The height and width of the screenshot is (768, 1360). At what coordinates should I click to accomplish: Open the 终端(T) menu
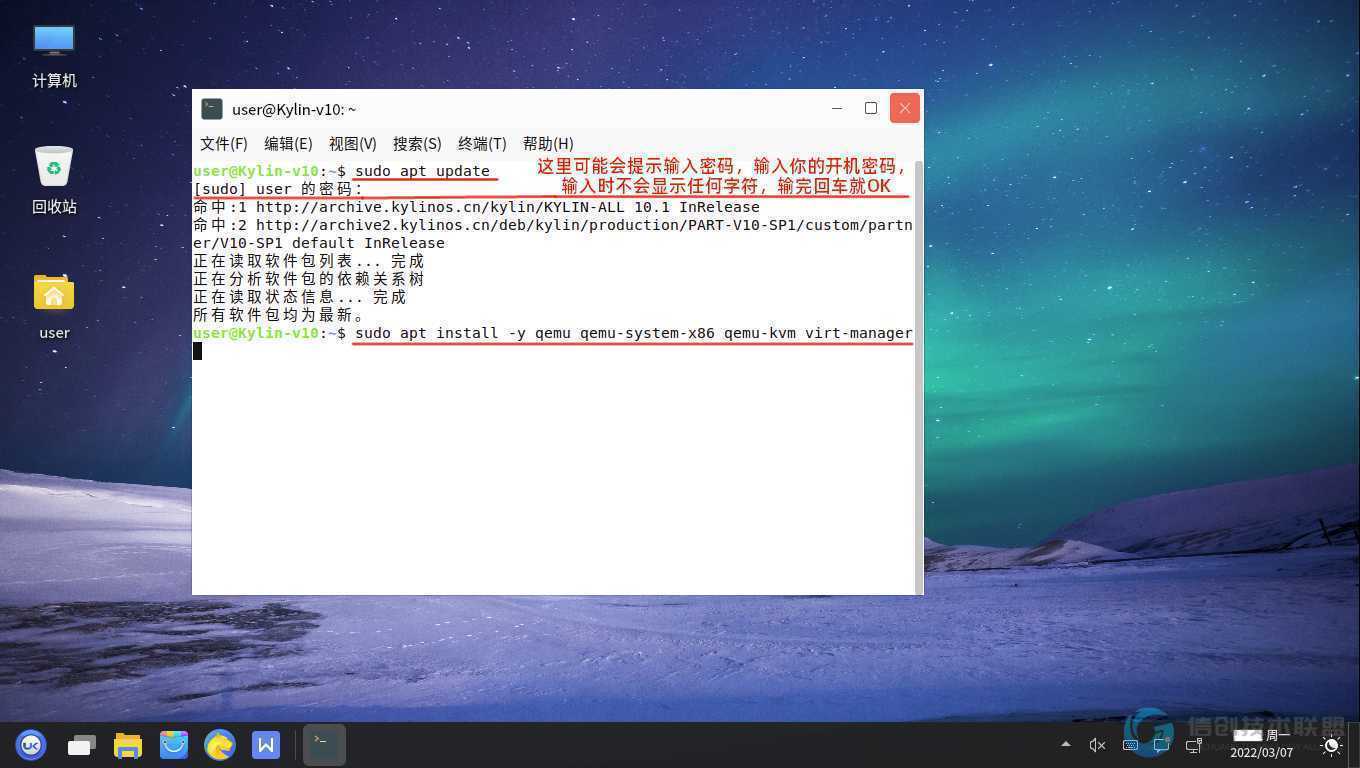pos(482,143)
